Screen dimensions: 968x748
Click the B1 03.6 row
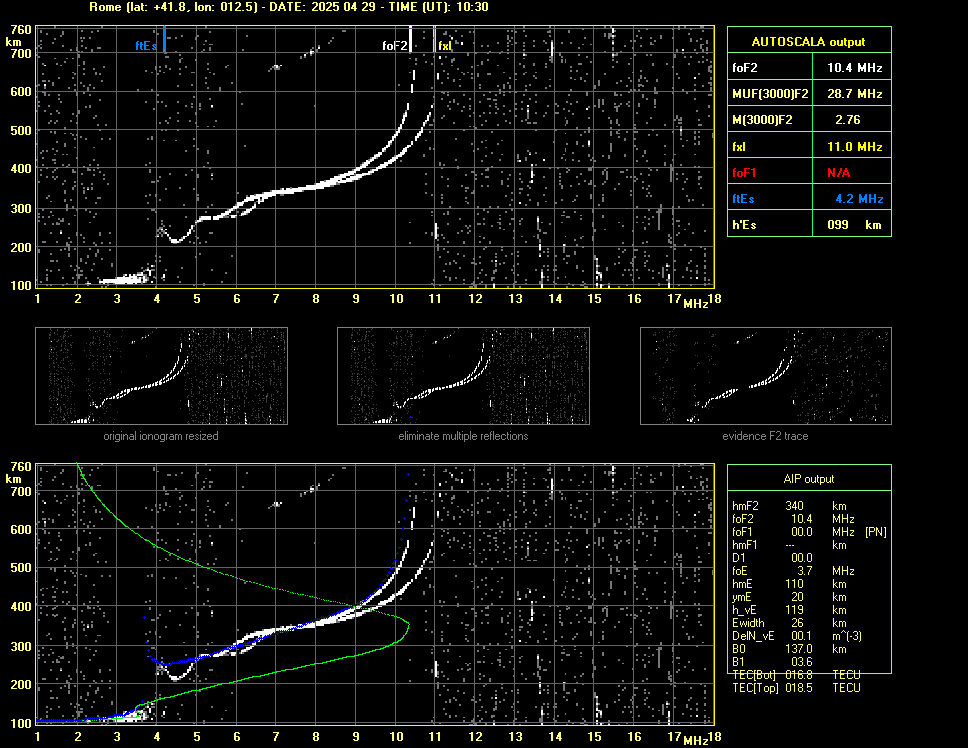click(x=772, y=662)
